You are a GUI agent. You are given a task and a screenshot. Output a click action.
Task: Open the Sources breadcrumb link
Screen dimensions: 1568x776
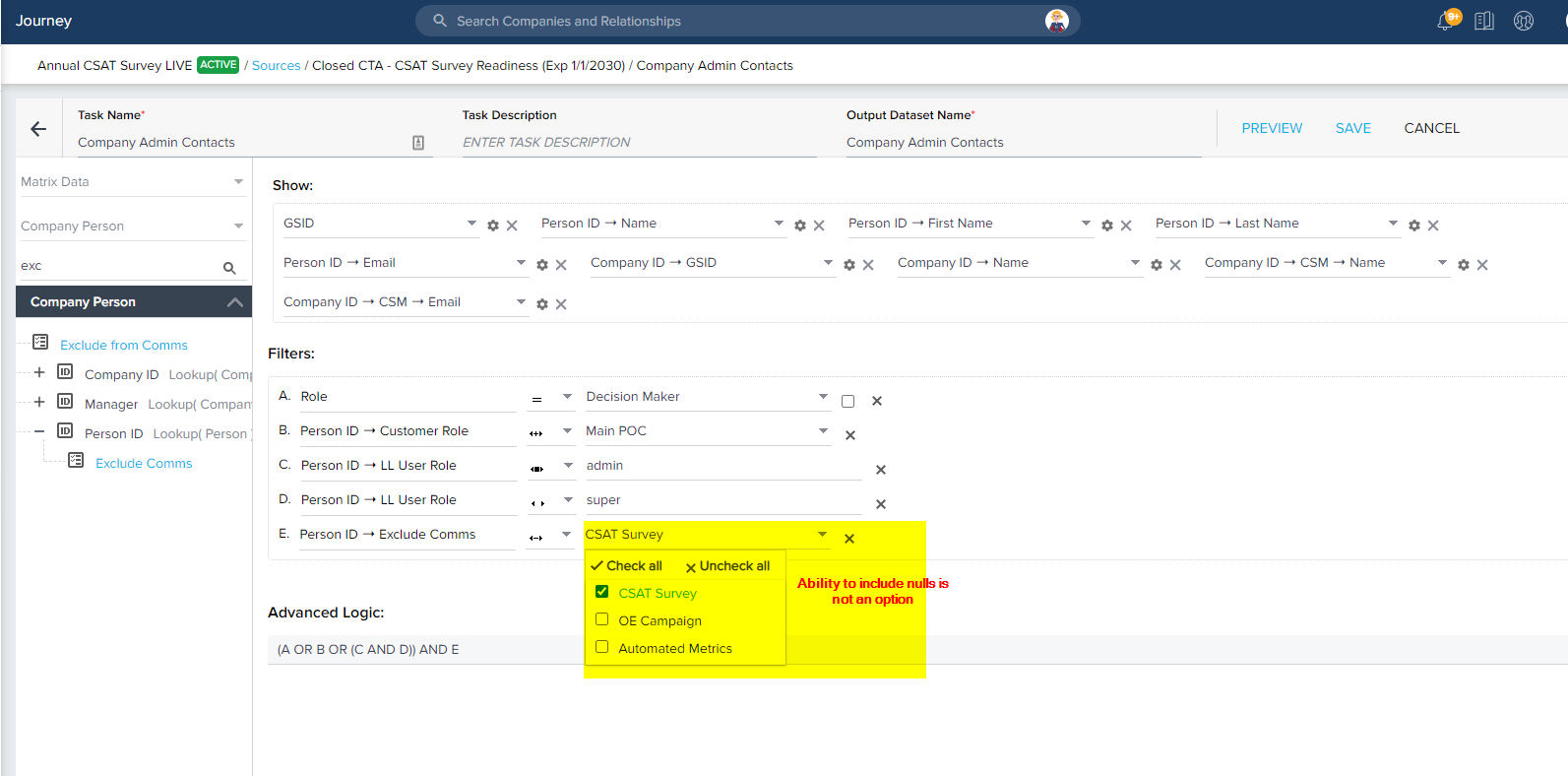pos(277,66)
